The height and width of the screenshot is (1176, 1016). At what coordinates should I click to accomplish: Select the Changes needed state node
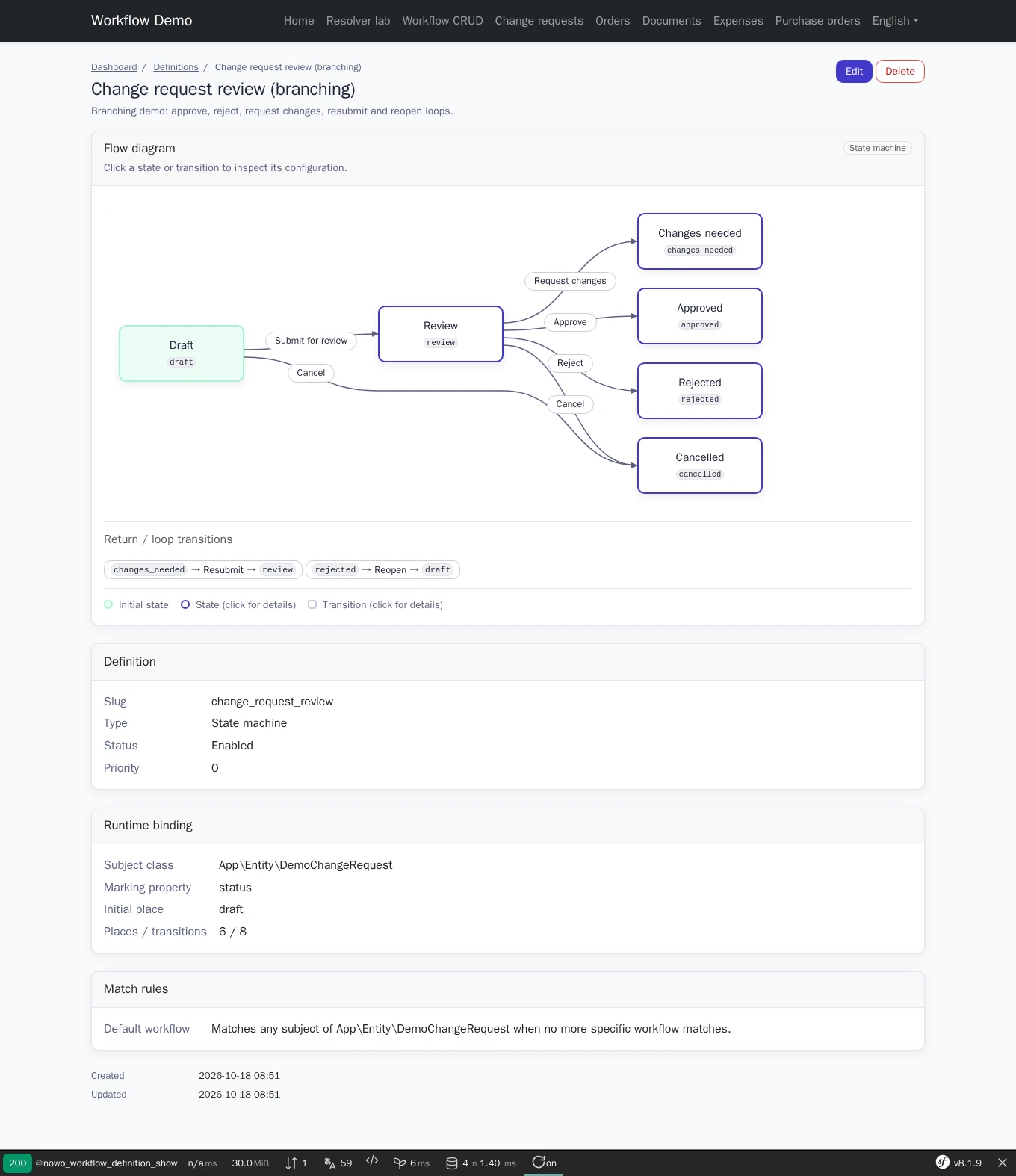pyautogui.click(x=700, y=241)
